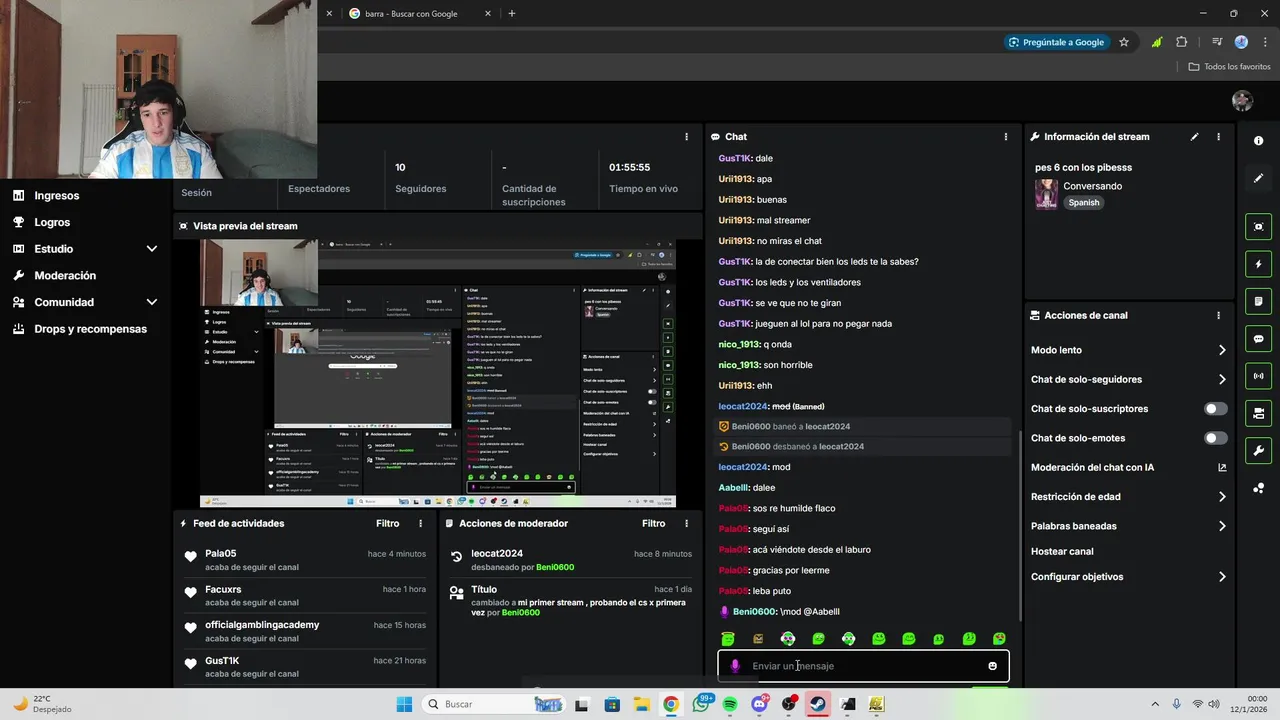1280x720 pixels.
Task: Click the Conversando category thumbnail
Action: click(x=1046, y=194)
